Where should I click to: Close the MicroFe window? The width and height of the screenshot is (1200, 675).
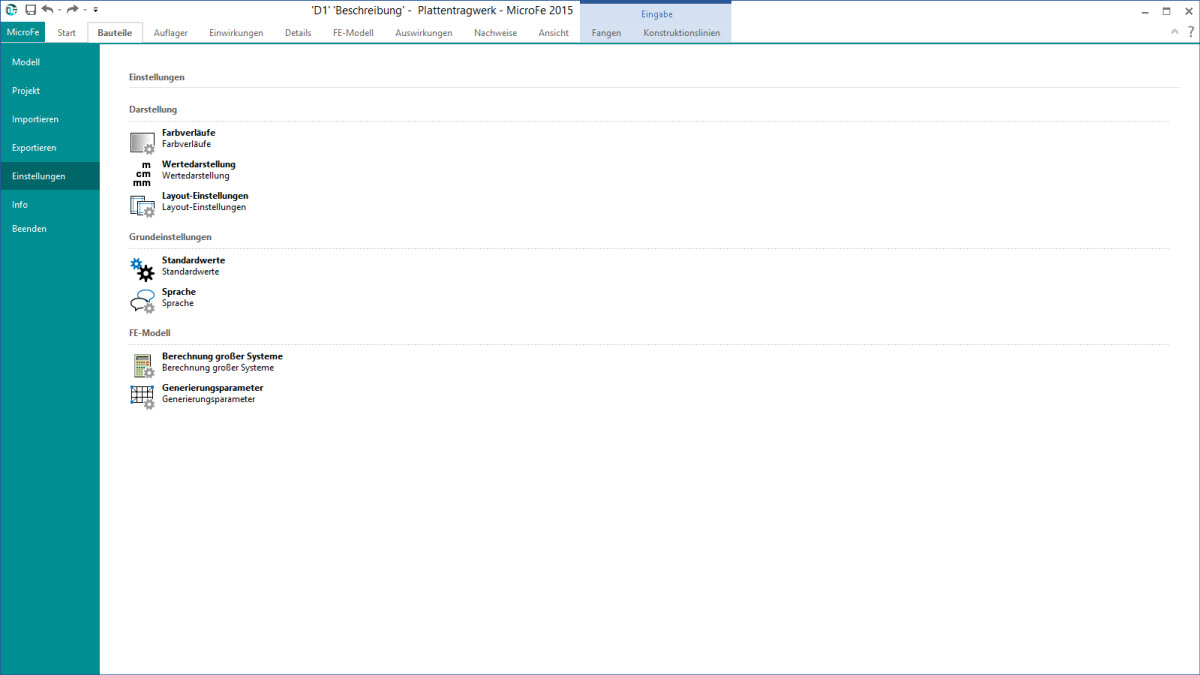click(x=1188, y=10)
